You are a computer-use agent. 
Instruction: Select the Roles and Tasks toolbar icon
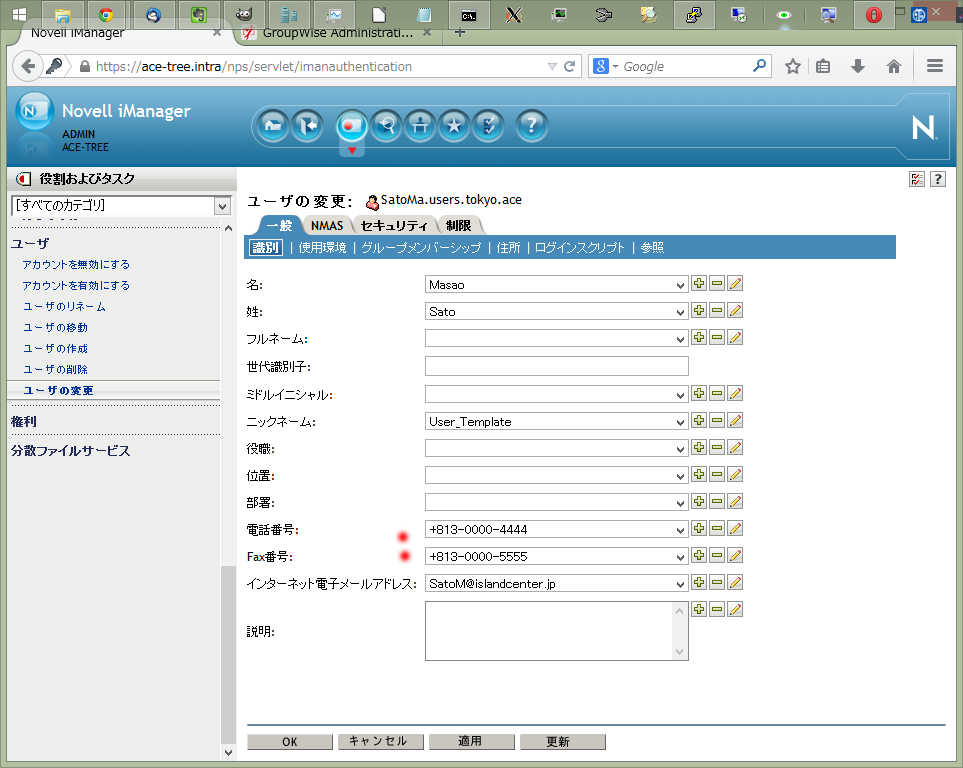click(x=352, y=126)
